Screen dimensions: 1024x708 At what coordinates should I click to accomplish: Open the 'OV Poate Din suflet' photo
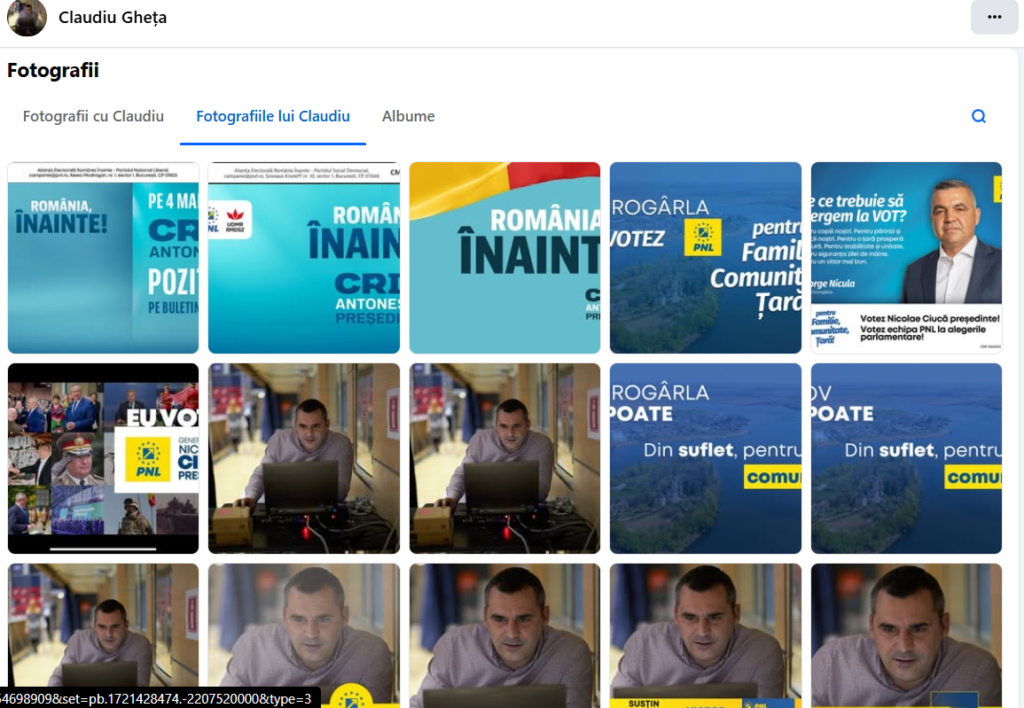[x=906, y=459]
